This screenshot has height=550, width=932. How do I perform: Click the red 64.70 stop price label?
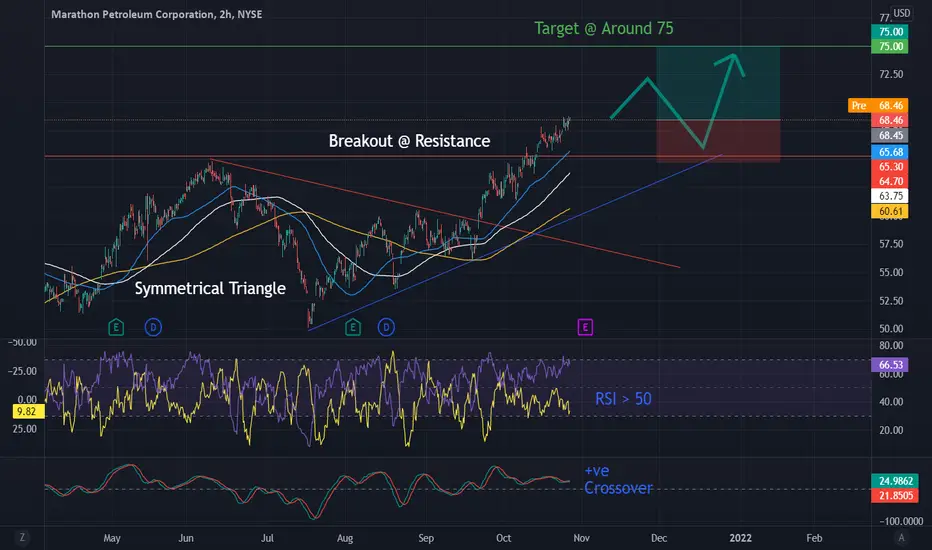click(x=890, y=181)
